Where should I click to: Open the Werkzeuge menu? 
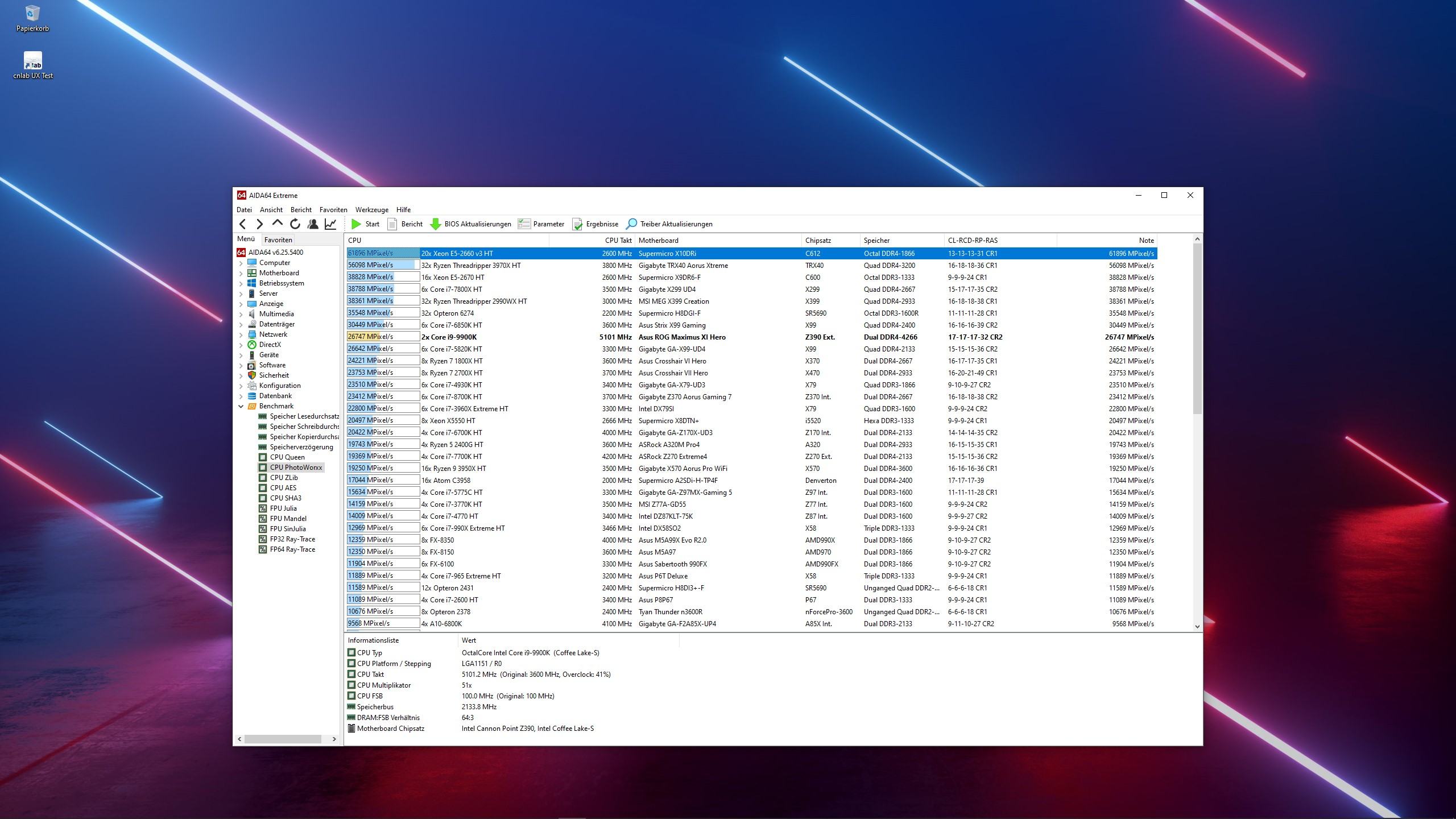371,210
